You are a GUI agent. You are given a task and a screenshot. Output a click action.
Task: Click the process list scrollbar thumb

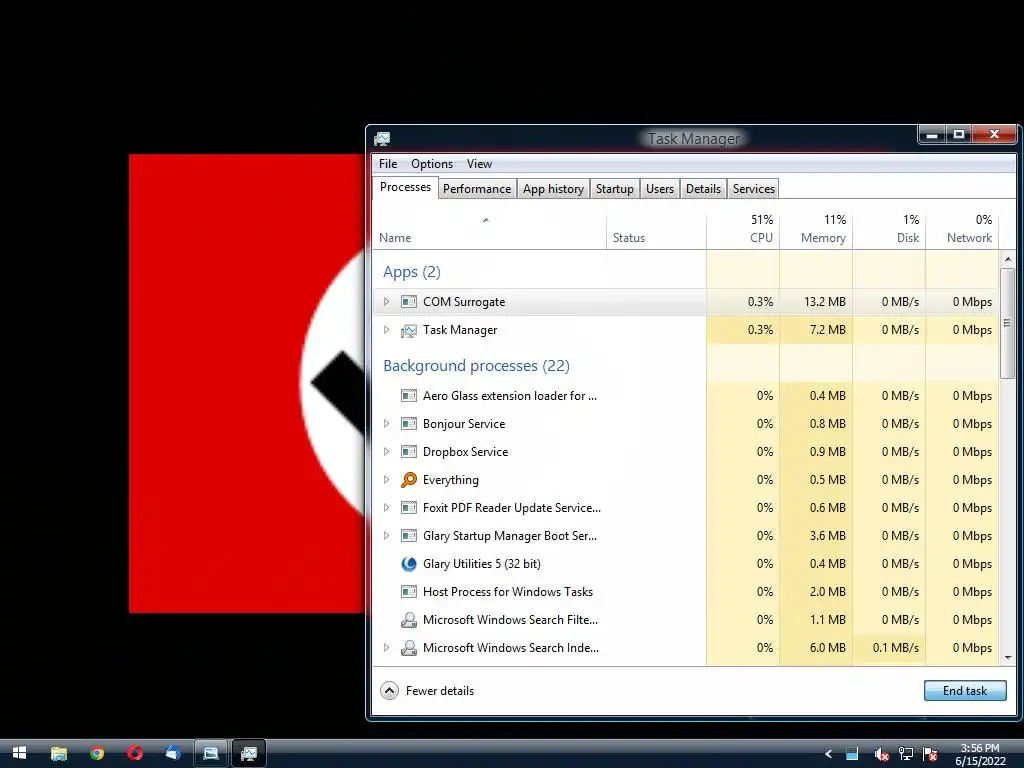coord(1008,323)
